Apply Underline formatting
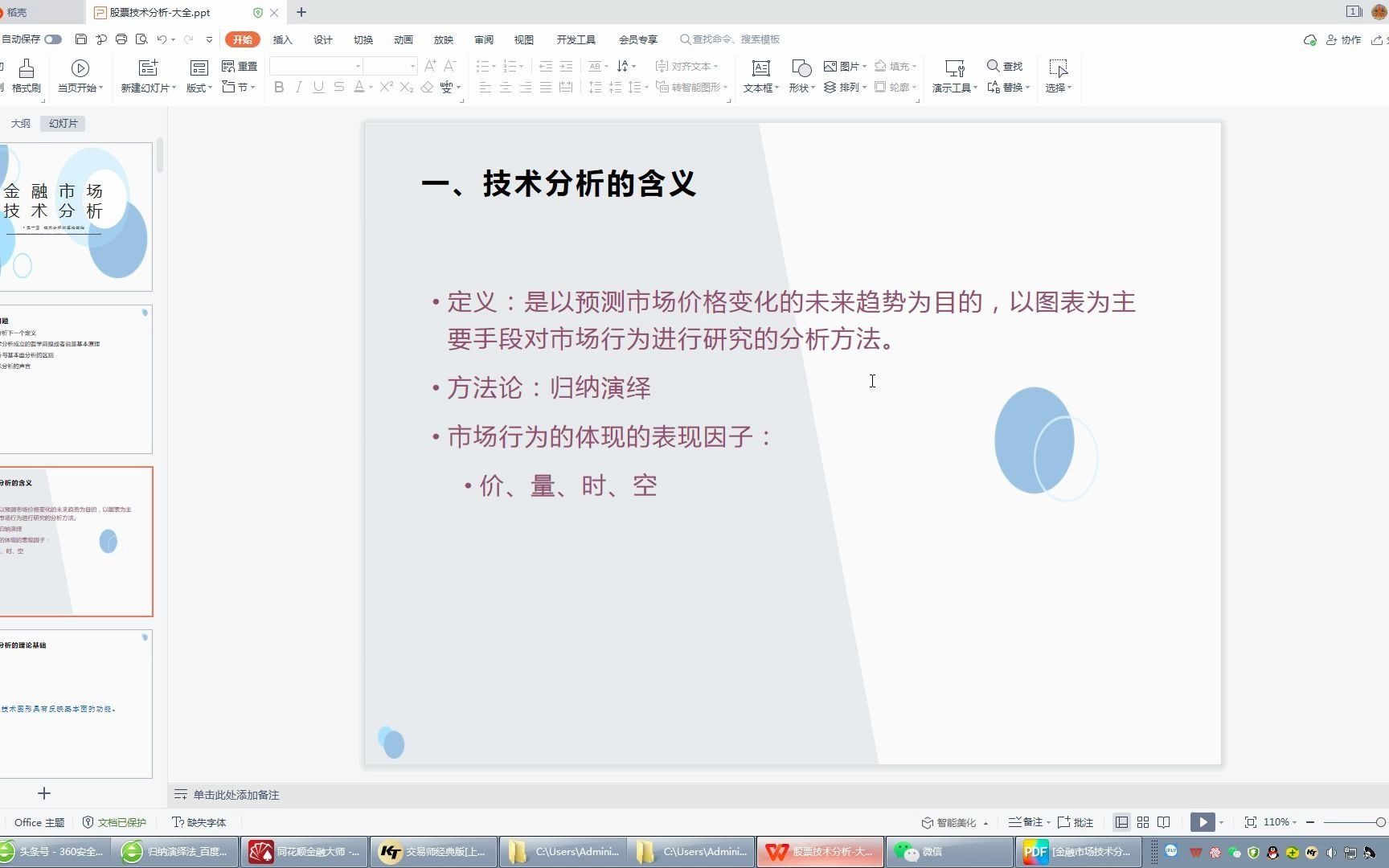 319,87
